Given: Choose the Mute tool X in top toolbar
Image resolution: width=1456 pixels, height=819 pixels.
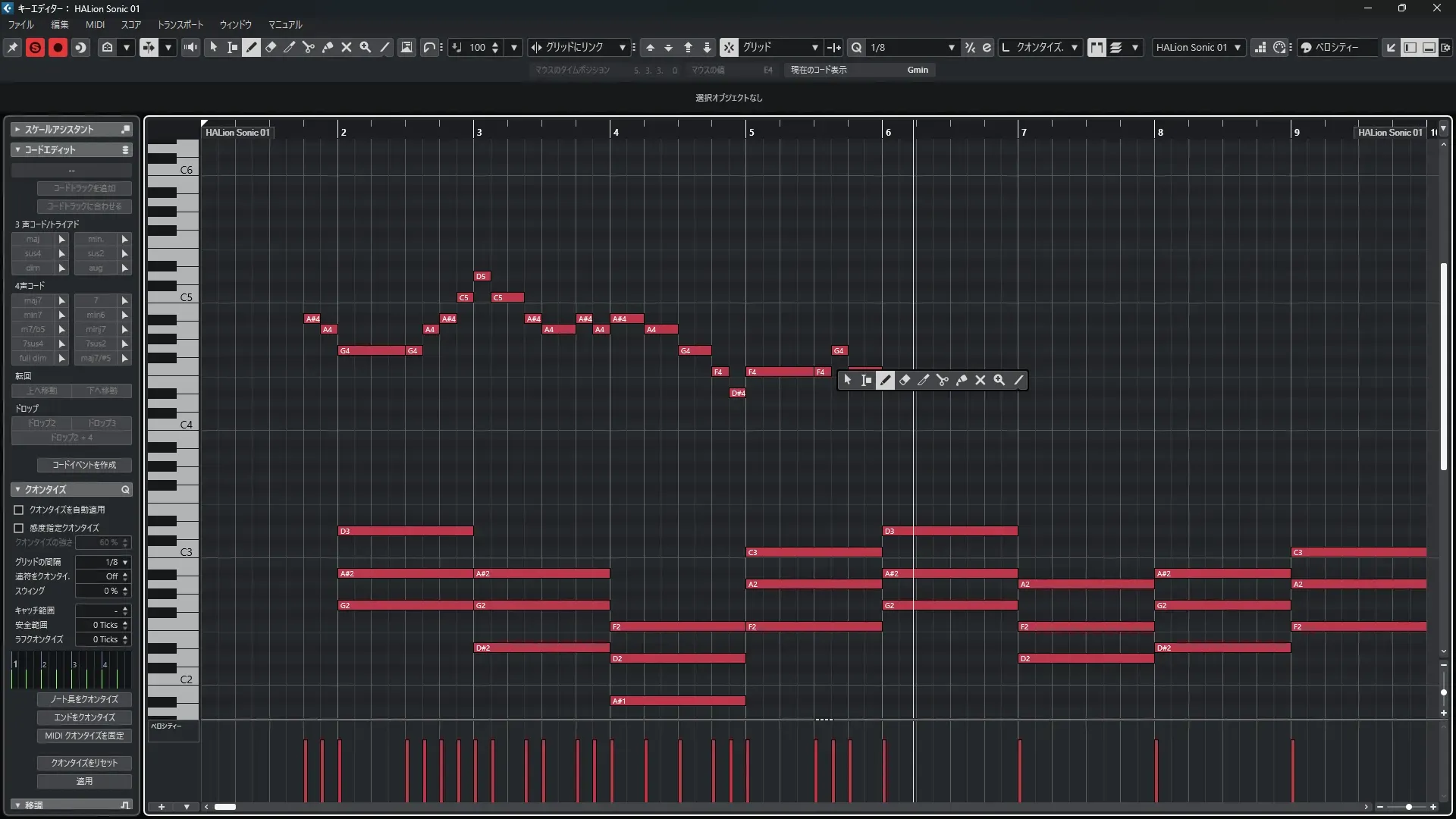Looking at the screenshot, I should 347,47.
